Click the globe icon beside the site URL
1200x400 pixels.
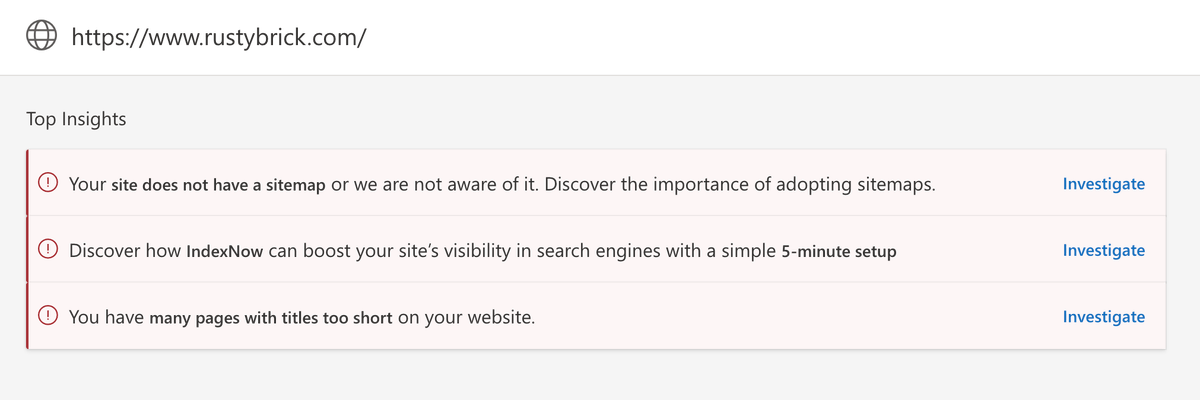coord(42,37)
